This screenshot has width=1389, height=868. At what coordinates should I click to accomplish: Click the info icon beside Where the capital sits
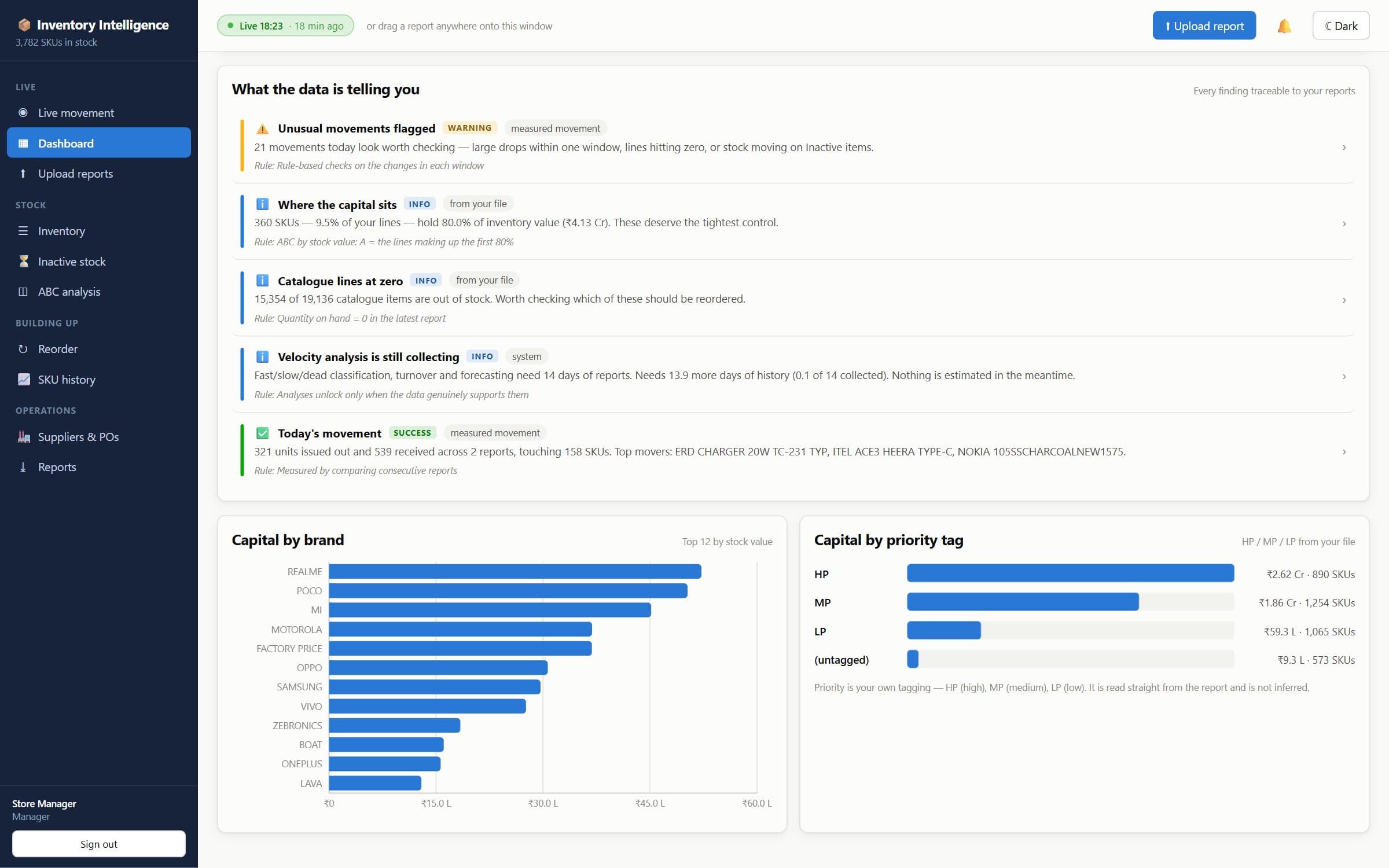click(x=262, y=204)
